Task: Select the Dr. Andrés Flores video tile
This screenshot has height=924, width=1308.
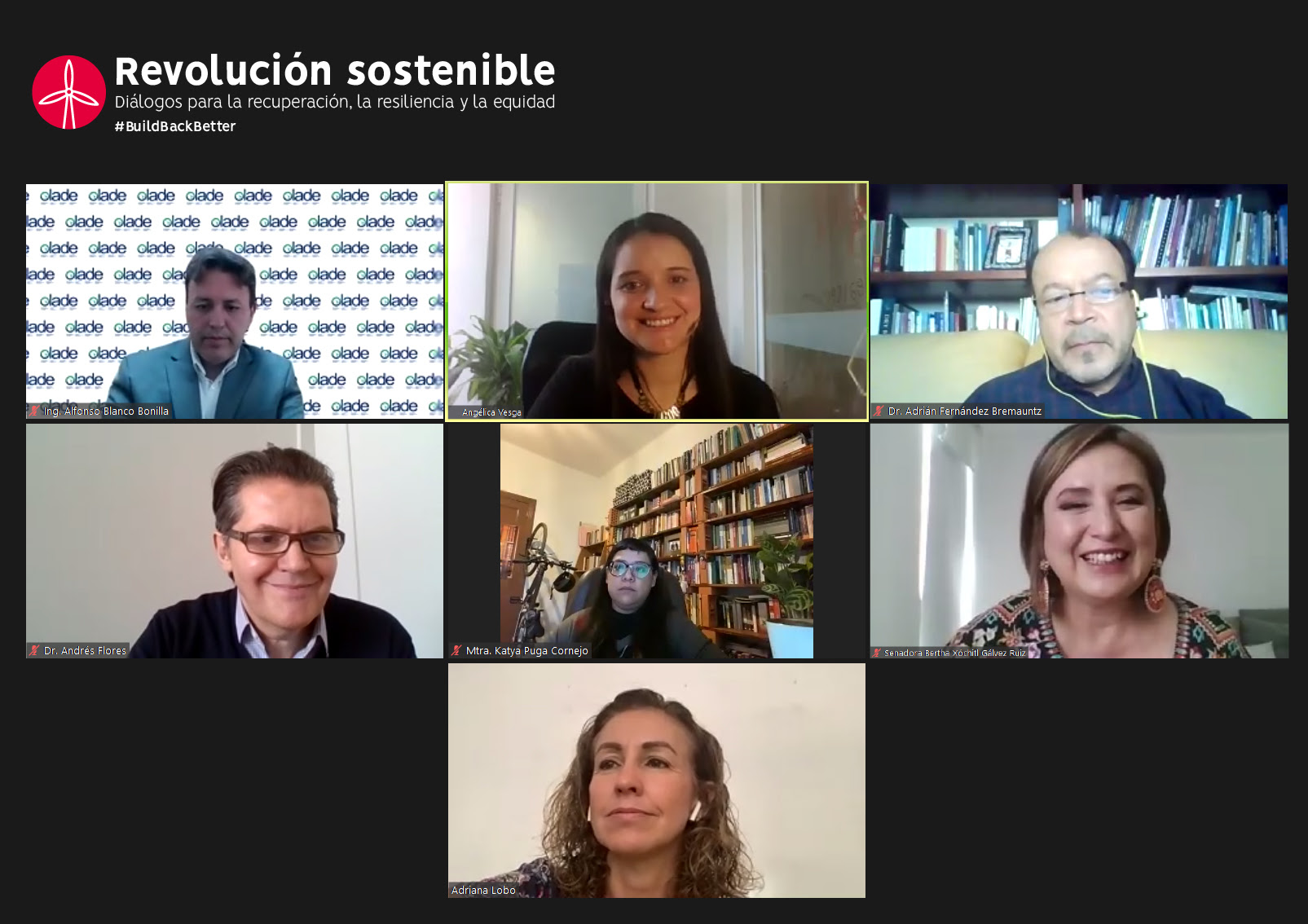Action: [x=235, y=541]
